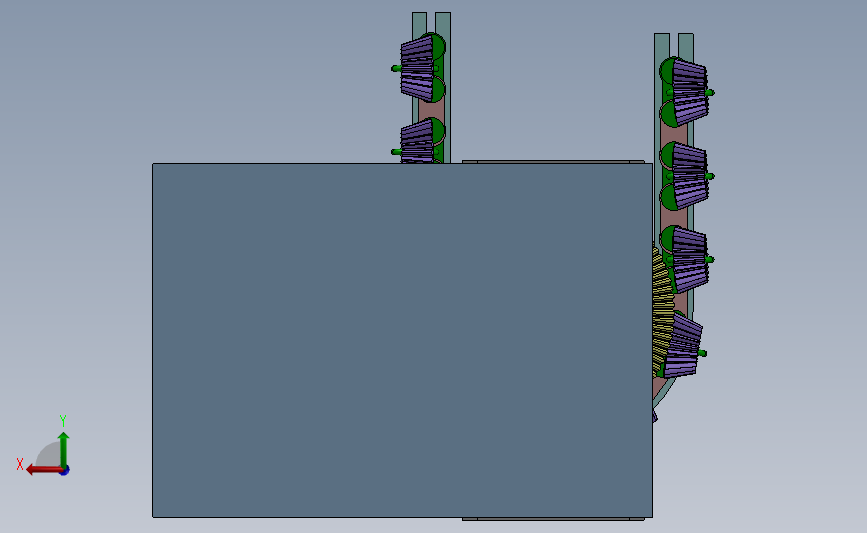Select the lowest tilted purple gear on the right rail
This screenshot has height=533, width=867.
click(x=683, y=346)
